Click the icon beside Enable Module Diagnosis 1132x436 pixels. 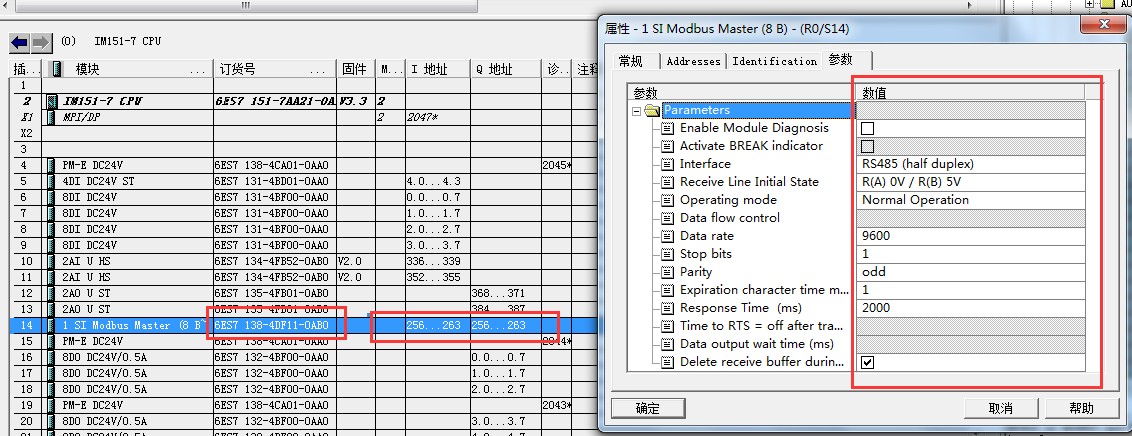coord(668,128)
